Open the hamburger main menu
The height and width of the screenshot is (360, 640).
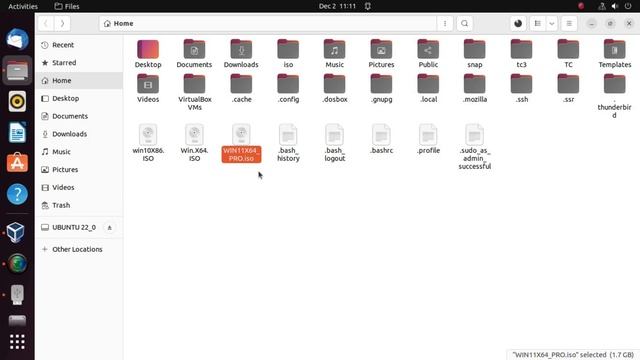click(569, 24)
